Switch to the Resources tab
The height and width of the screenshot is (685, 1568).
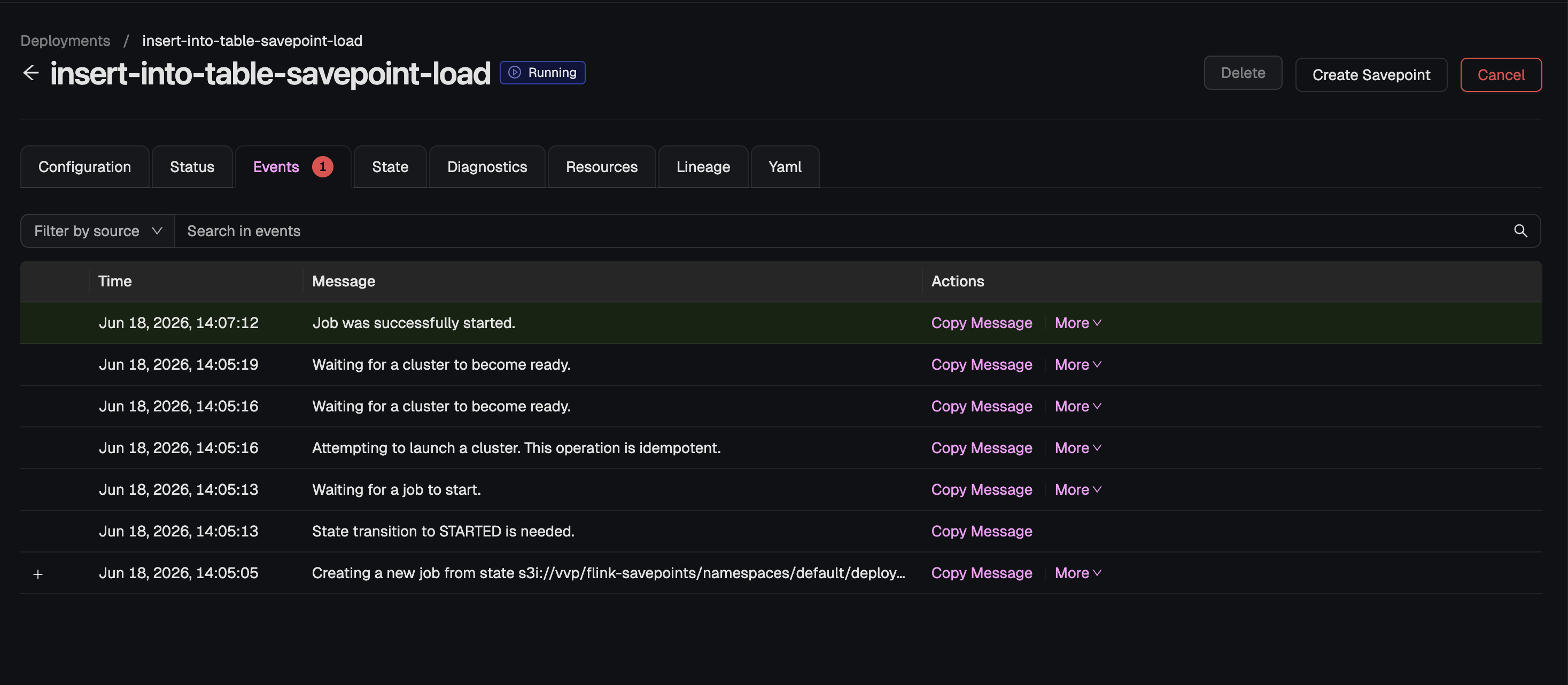click(601, 167)
